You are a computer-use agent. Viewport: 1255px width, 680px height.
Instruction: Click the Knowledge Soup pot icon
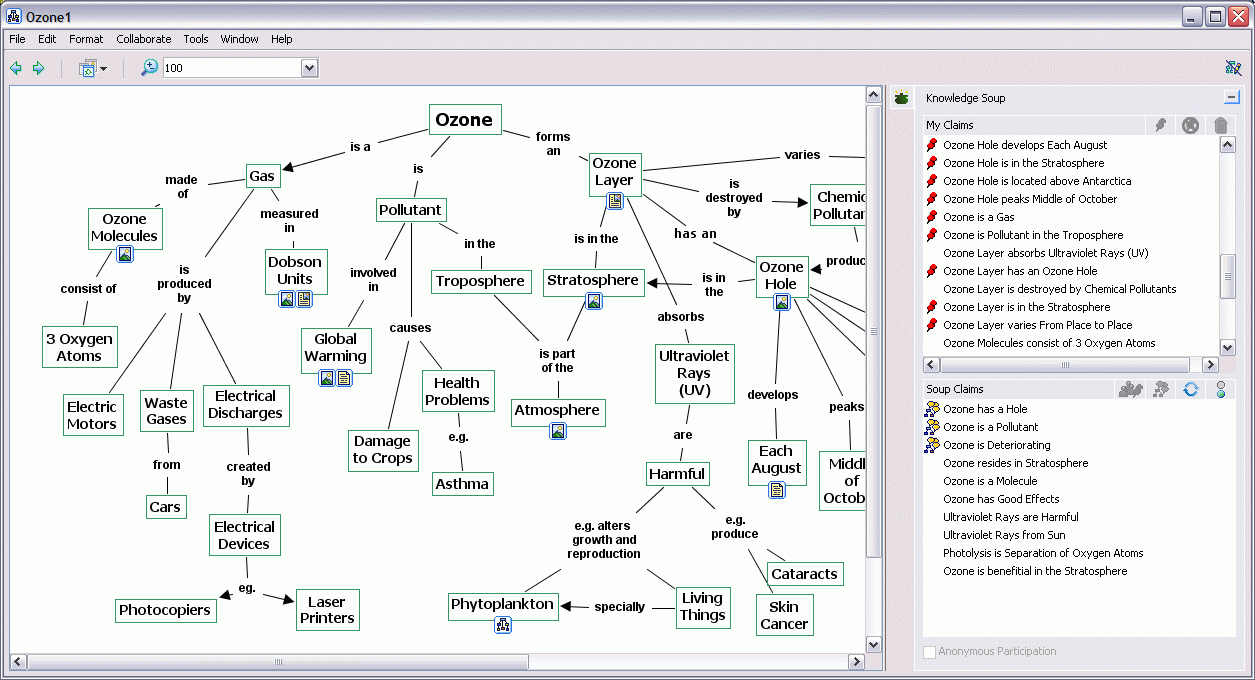click(x=902, y=98)
